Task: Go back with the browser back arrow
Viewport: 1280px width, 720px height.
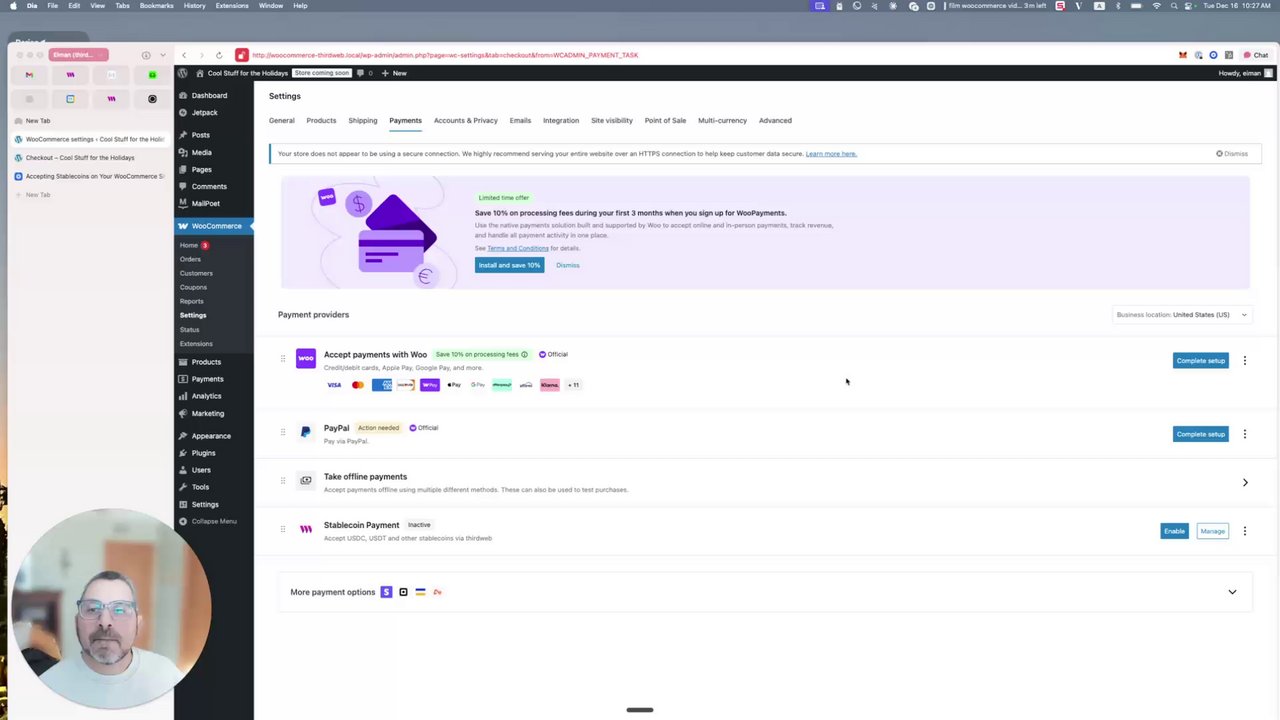Action: click(x=184, y=55)
